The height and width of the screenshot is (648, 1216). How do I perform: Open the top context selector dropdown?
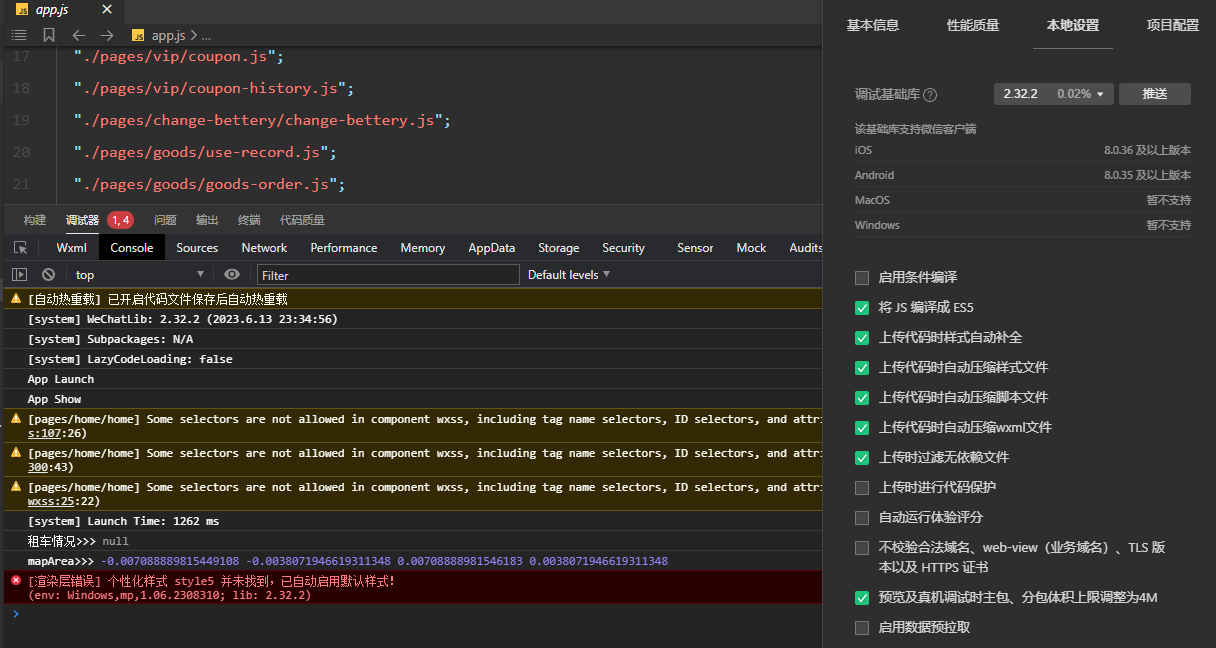pos(139,274)
